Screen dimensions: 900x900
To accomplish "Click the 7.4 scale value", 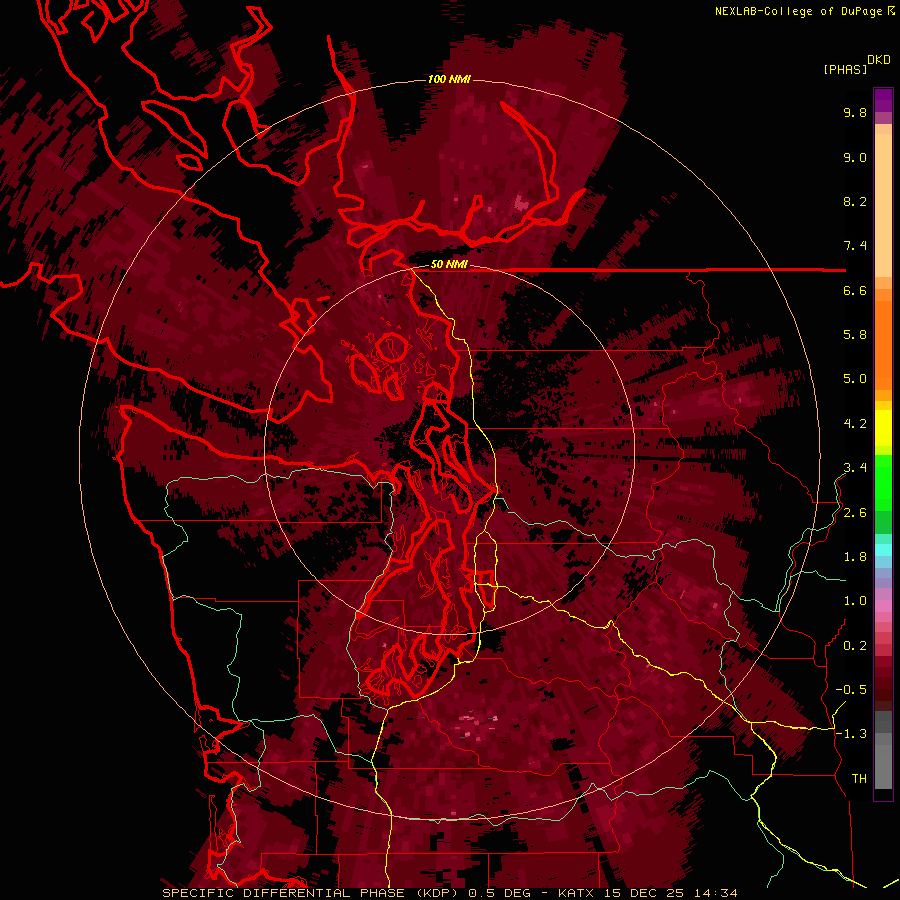I will tap(855, 246).
